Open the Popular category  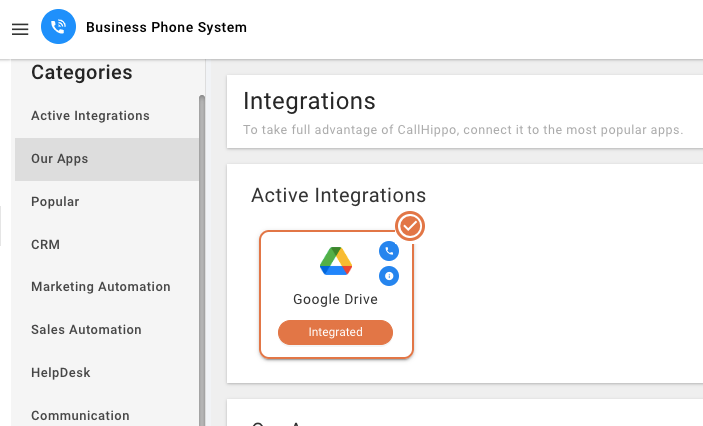pyautogui.click(x=107, y=202)
